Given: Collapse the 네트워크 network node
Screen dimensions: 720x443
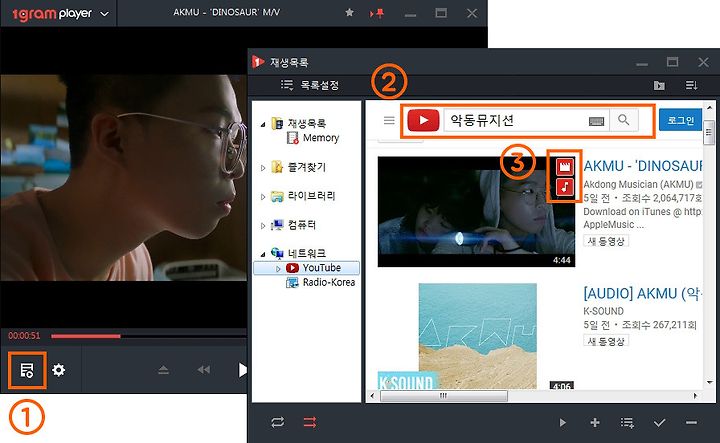Looking at the screenshot, I should (x=263, y=254).
